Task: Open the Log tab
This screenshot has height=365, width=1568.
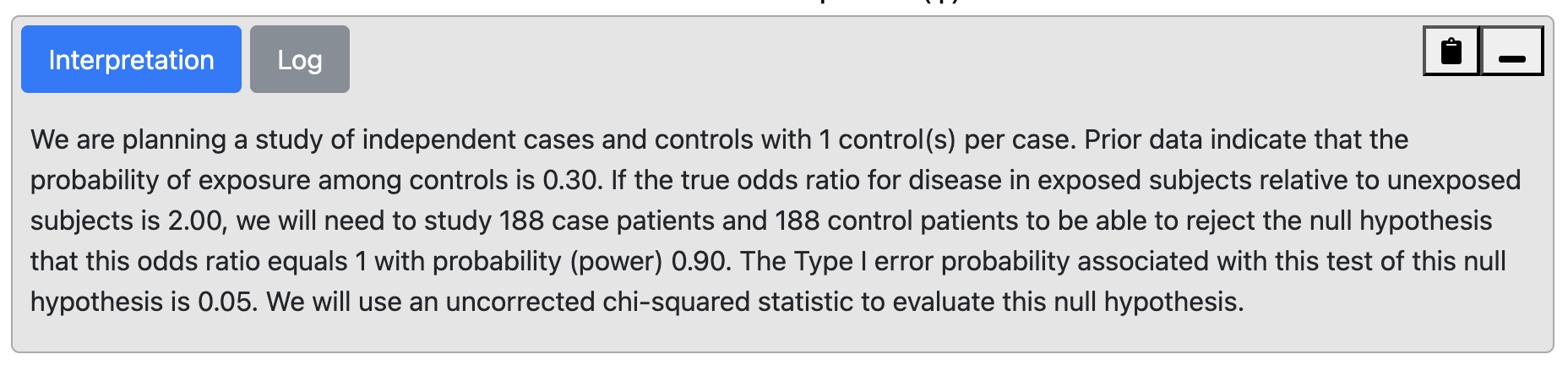Action: click(299, 60)
